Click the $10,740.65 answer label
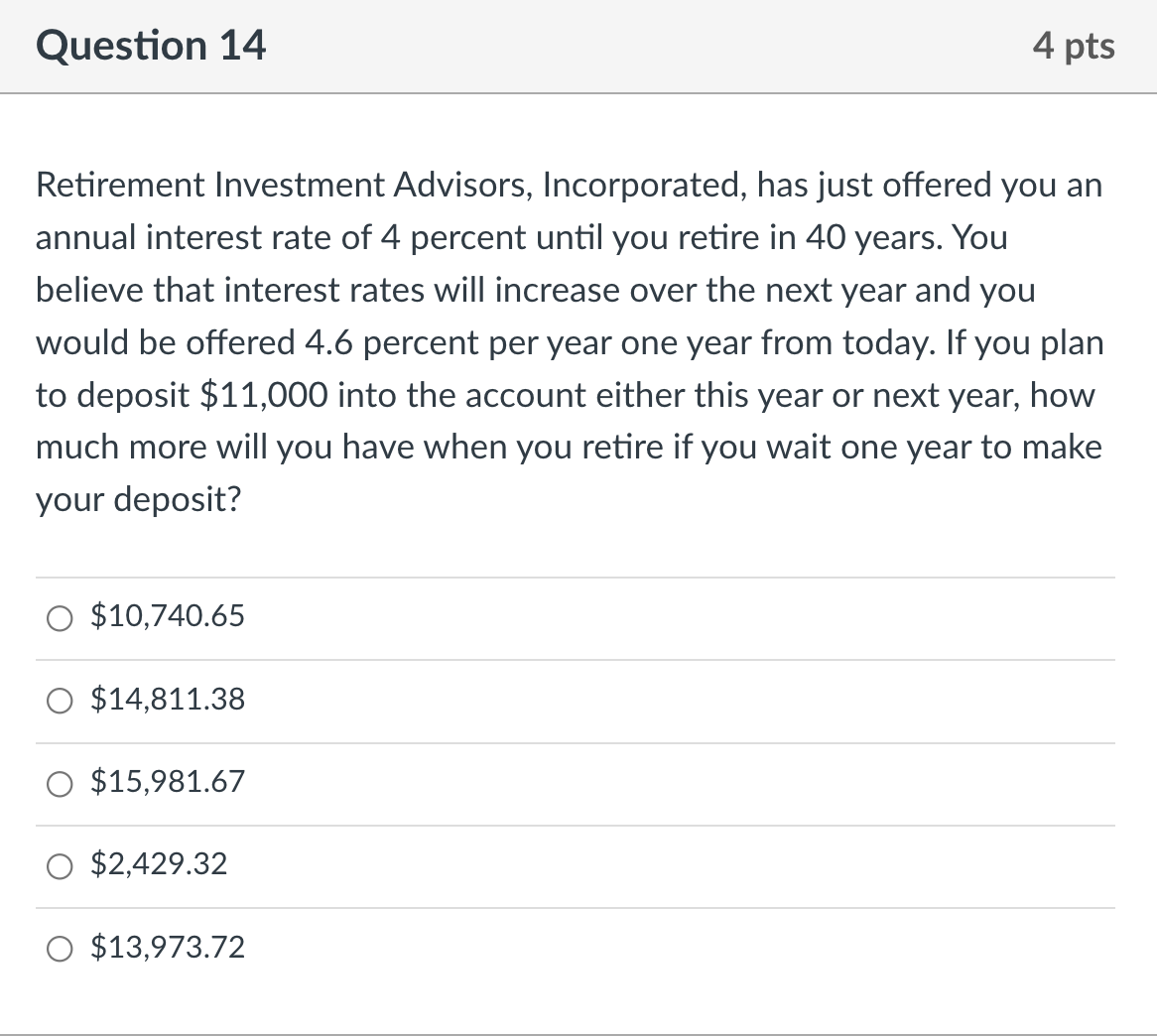1157x1036 pixels. click(x=167, y=615)
